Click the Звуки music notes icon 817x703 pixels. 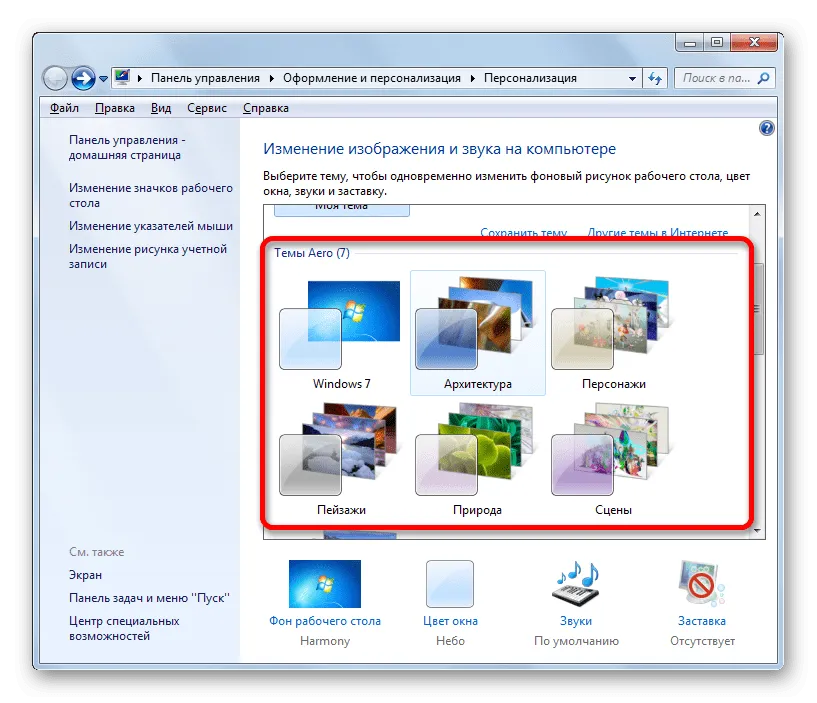coord(576,584)
